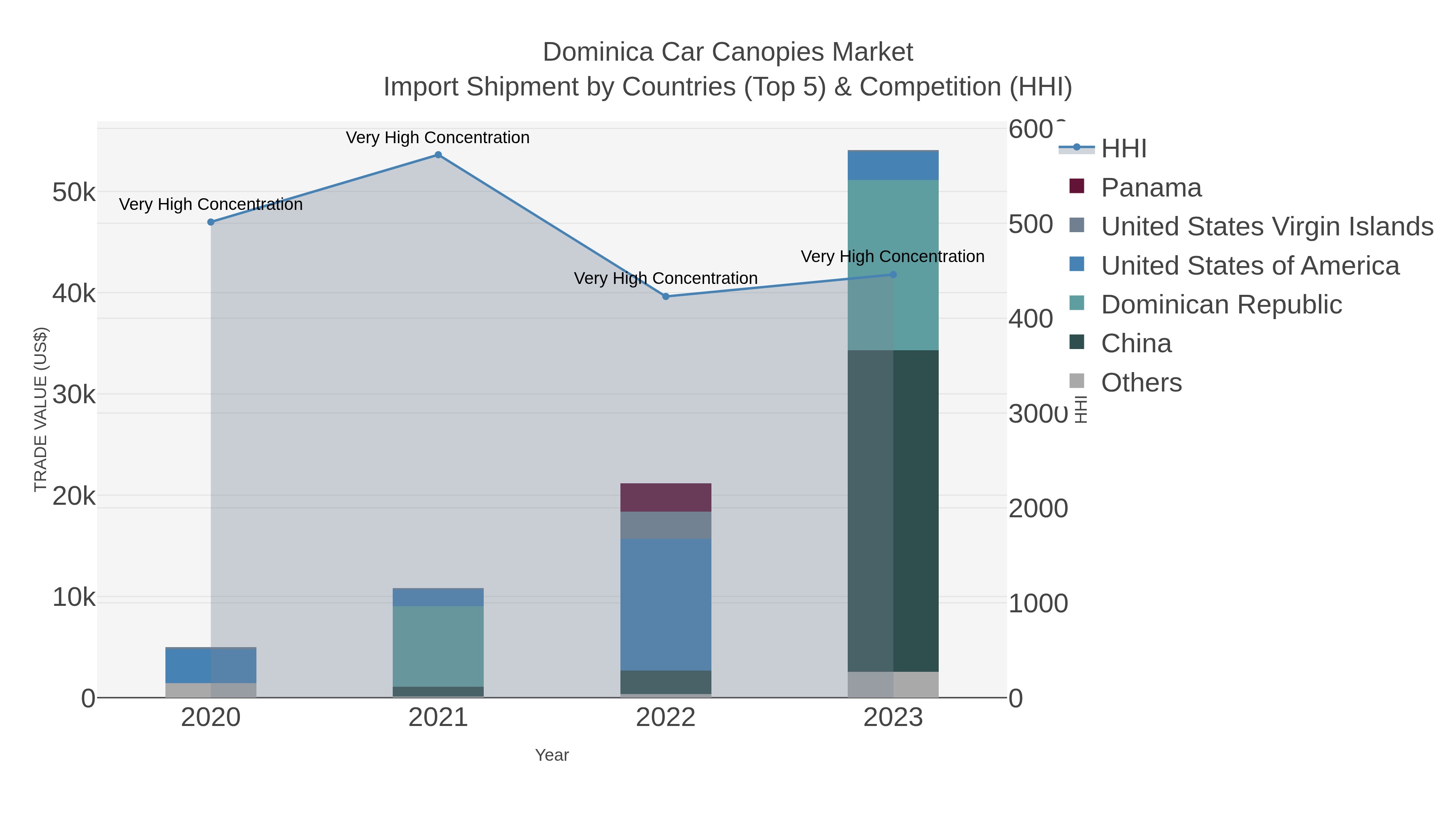This screenshot has width=1456, height=819.
Task: Click the China dark green legend swatch
Action: click(x=1077, y=342)
